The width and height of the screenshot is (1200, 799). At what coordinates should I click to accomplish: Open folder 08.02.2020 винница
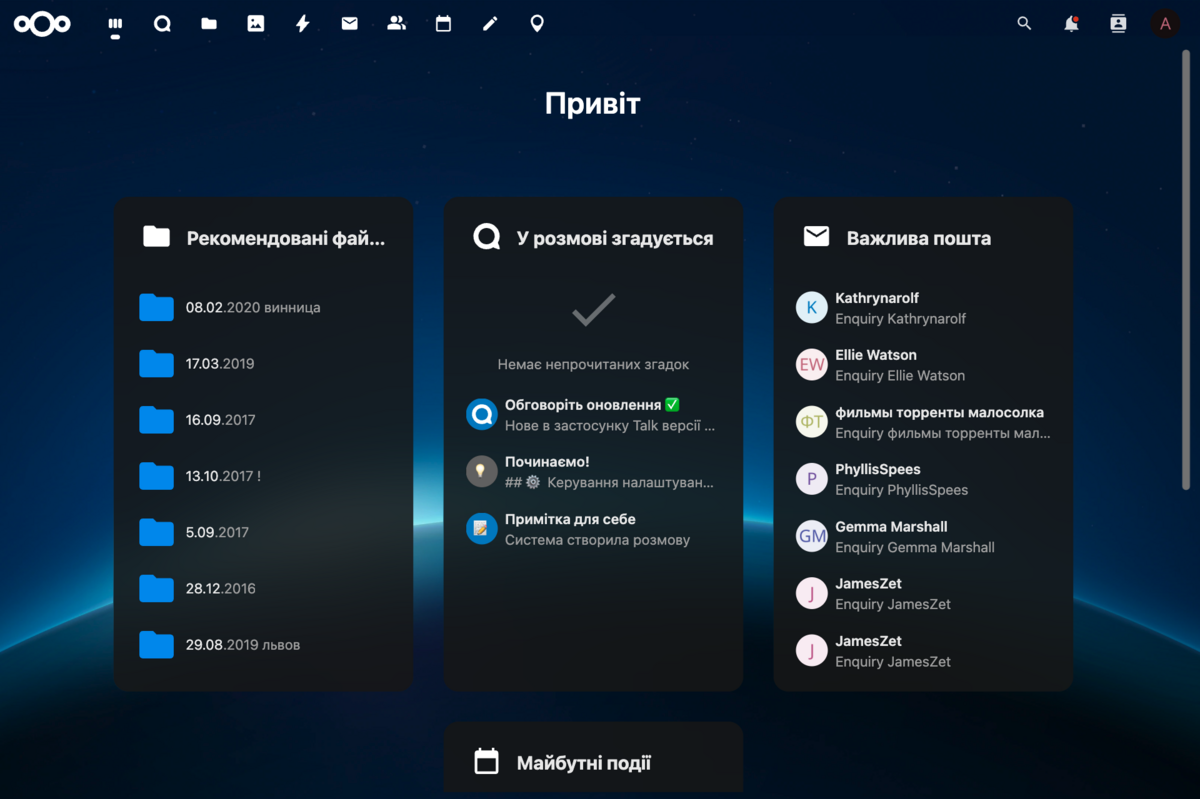pos(252,308)
